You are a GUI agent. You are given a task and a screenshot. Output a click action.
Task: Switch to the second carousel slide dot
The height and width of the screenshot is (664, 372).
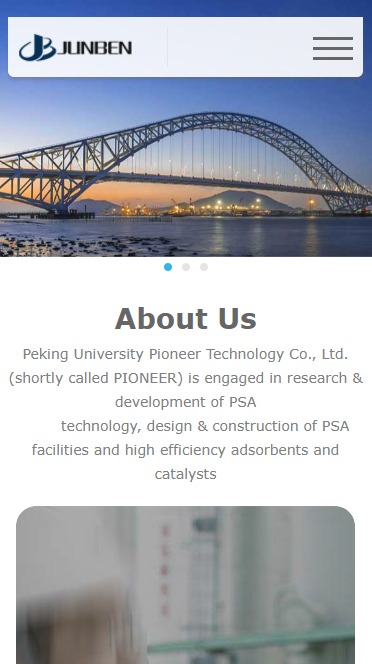[x=186, y=267]
